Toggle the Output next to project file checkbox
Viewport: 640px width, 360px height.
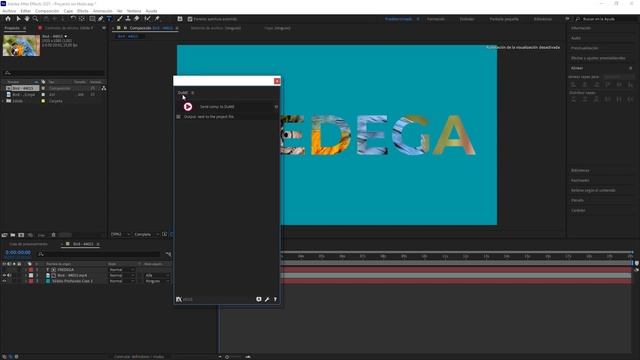point(178,117)
